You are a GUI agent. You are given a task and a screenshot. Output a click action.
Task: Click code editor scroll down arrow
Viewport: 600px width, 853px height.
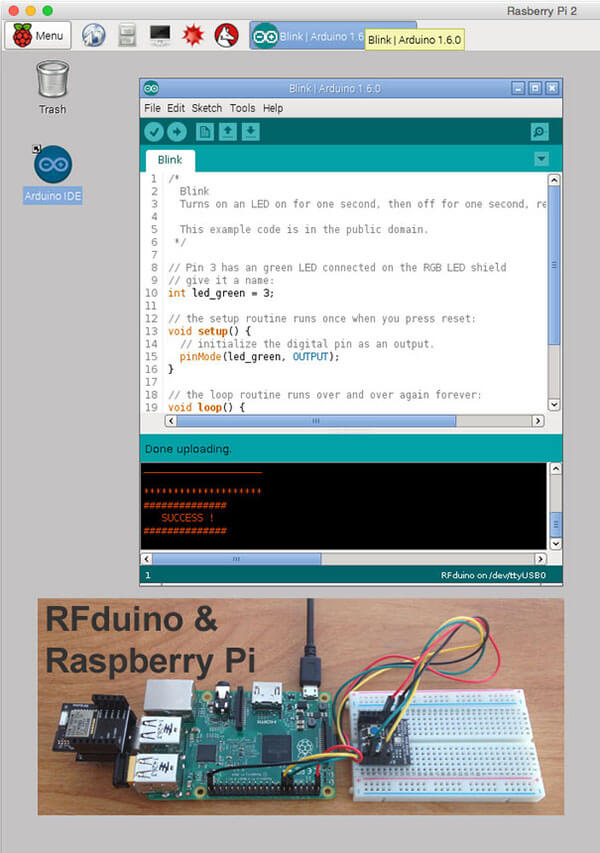(554, 404)
